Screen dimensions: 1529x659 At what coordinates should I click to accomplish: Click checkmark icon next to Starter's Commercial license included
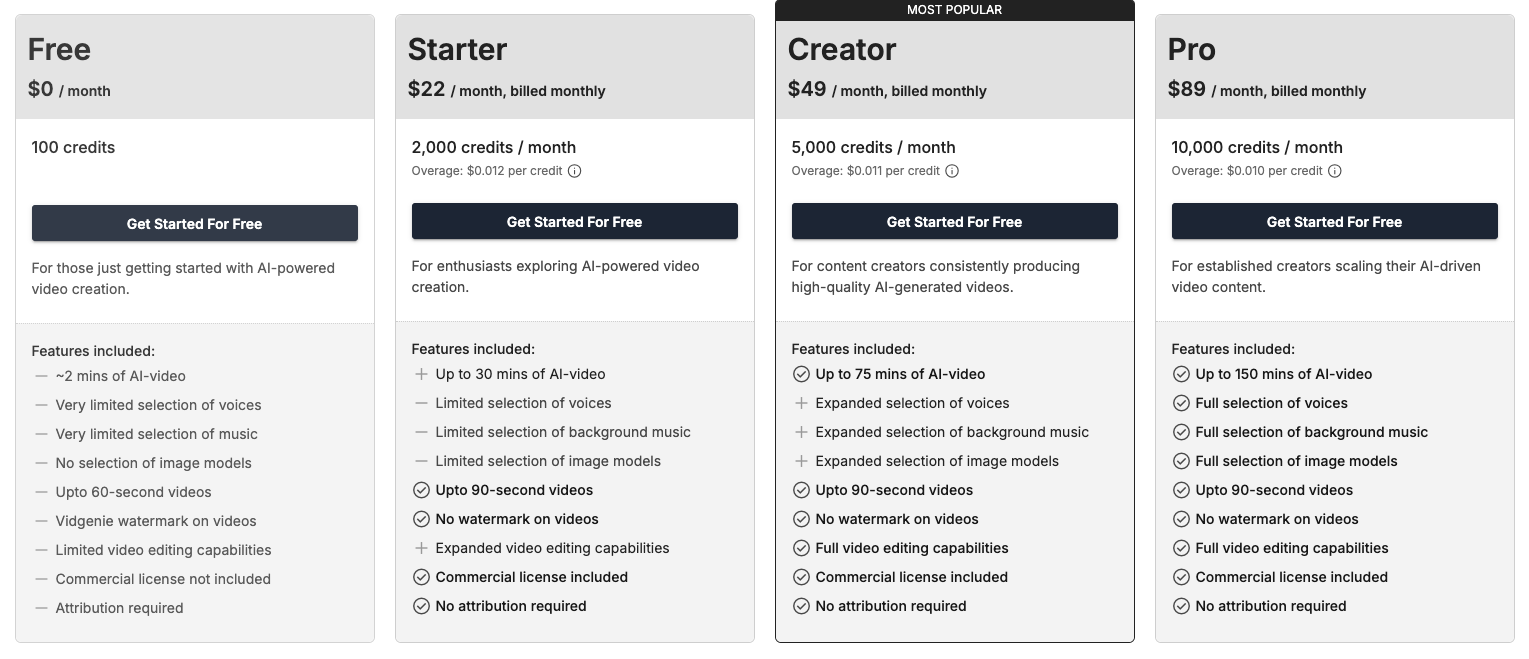(x=421, y=577)
